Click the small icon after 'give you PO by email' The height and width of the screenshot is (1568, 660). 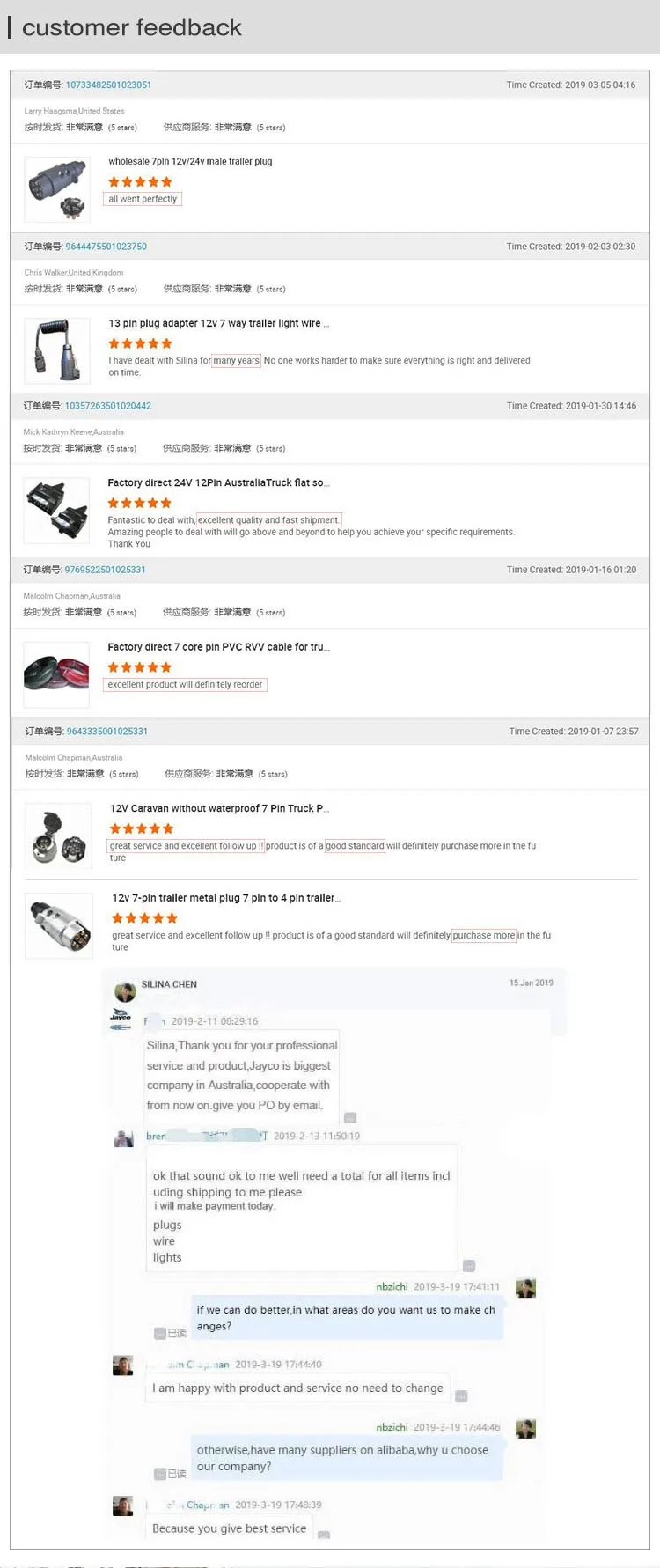coord(350,1117)
